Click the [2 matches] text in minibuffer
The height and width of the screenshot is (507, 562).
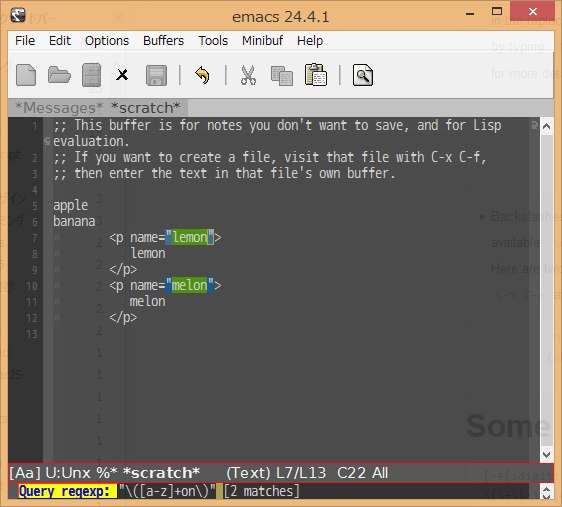[x=262, y=491]
